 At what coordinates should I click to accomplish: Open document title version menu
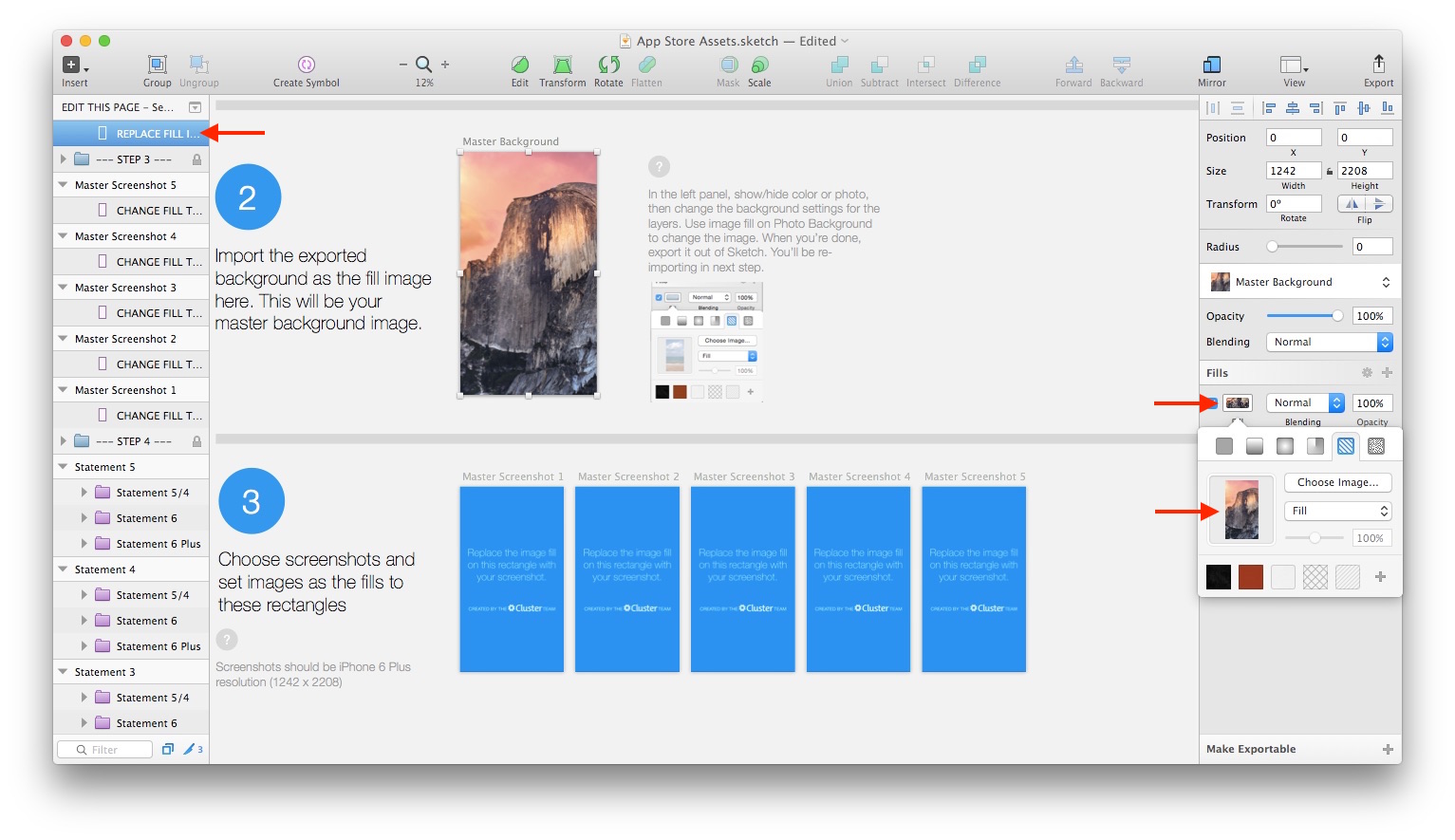pos(845,41)
